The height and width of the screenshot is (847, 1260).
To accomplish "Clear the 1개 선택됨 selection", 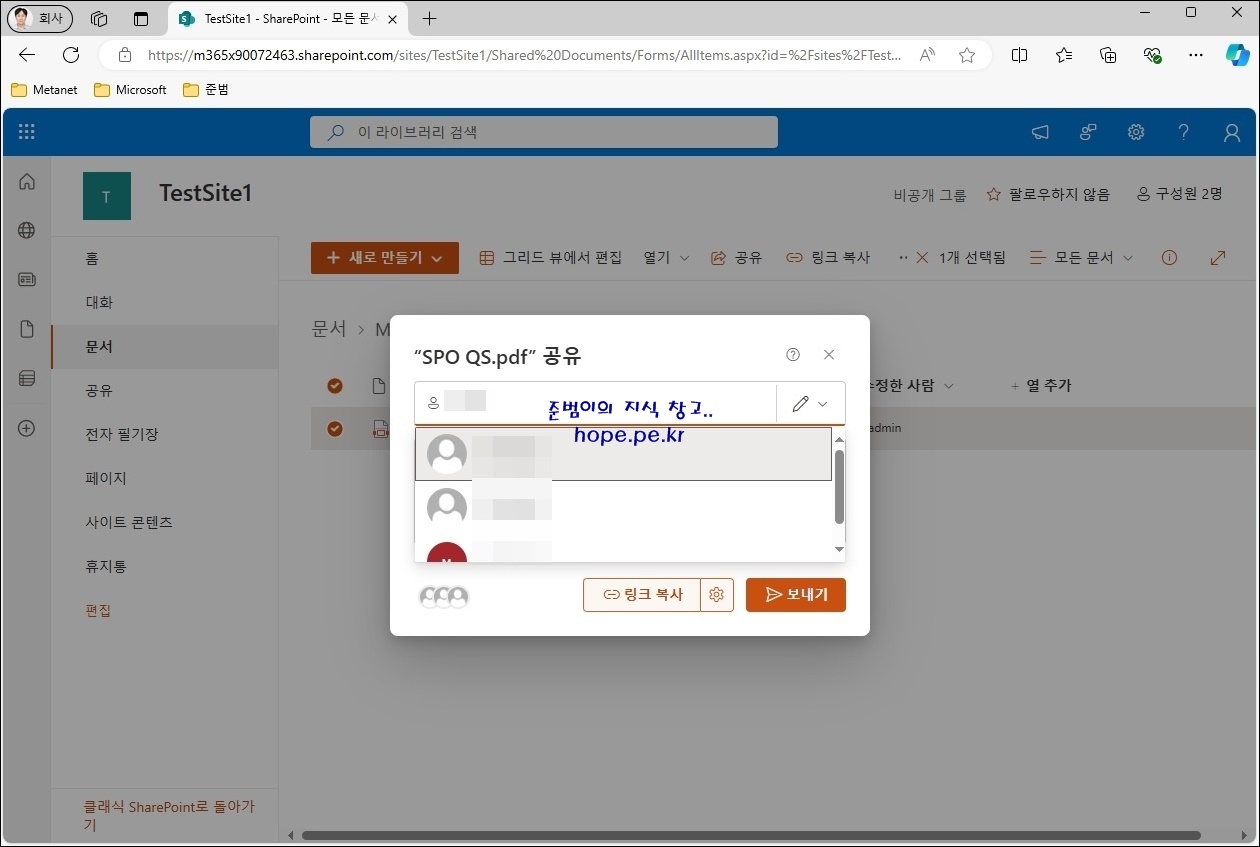I will [922, 257].
